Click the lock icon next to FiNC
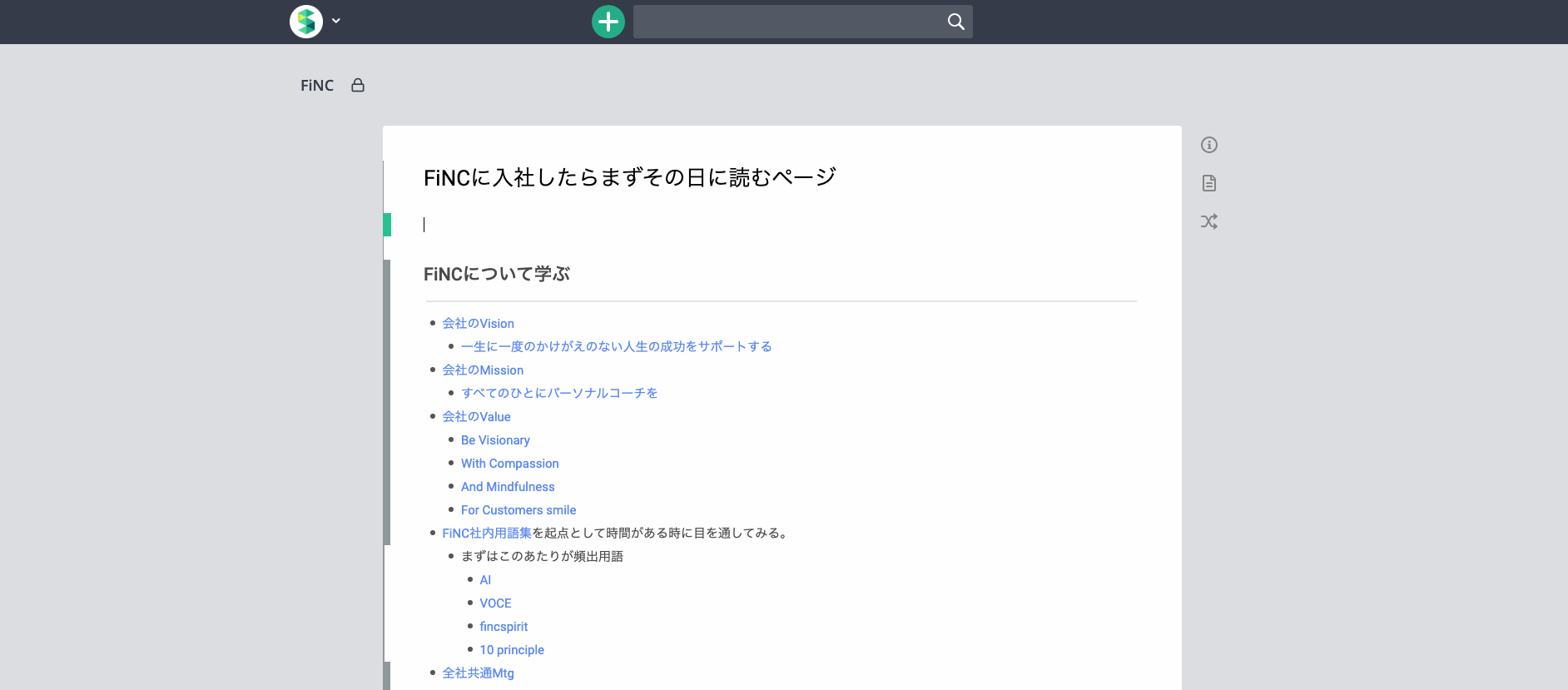Viewport: 1568px width, 690px height. tap(358, 85)
